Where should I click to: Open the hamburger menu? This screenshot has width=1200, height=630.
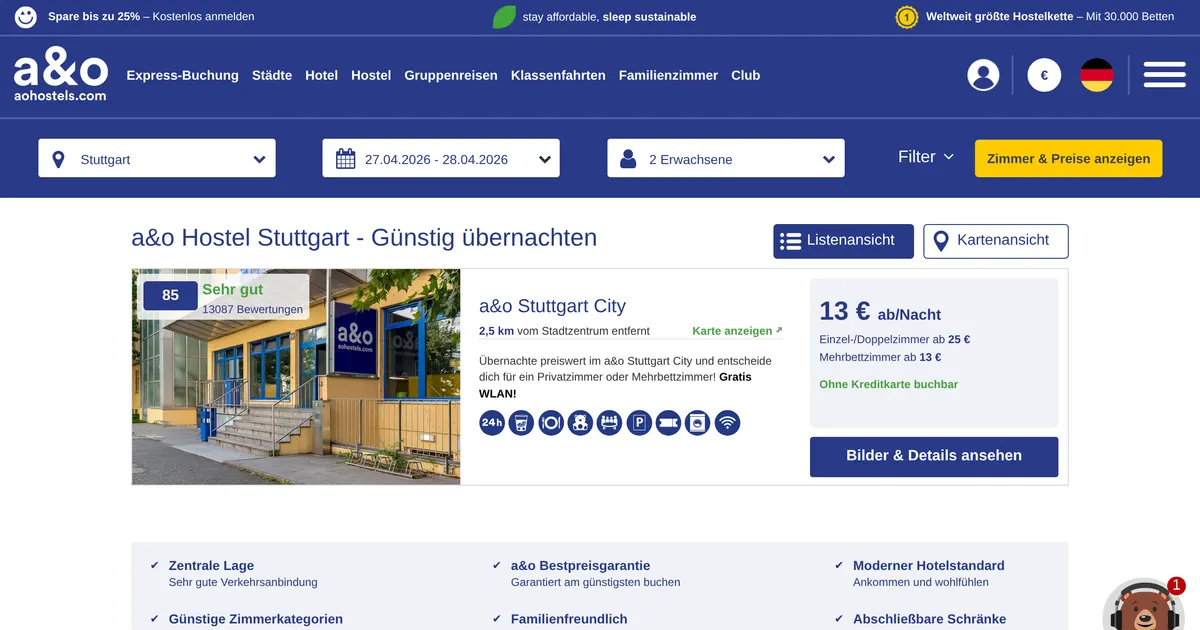(x=1164, y=75)
